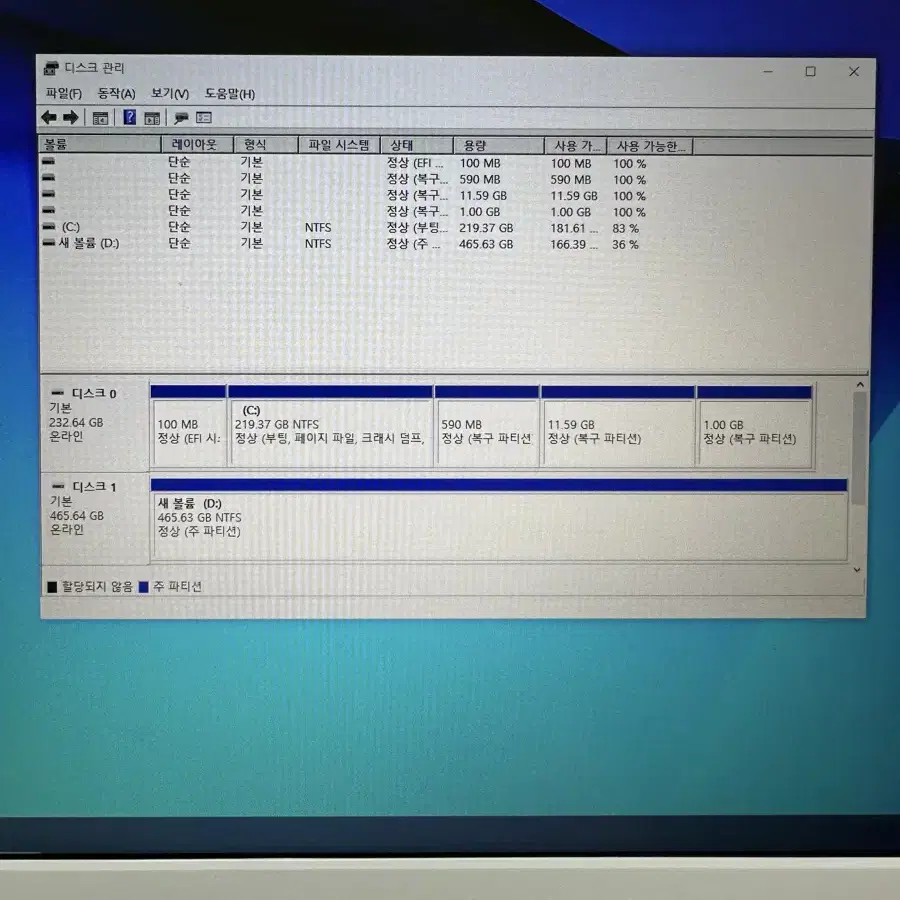
Task: Open the 동작(A) menu
Action: [117, 94]
